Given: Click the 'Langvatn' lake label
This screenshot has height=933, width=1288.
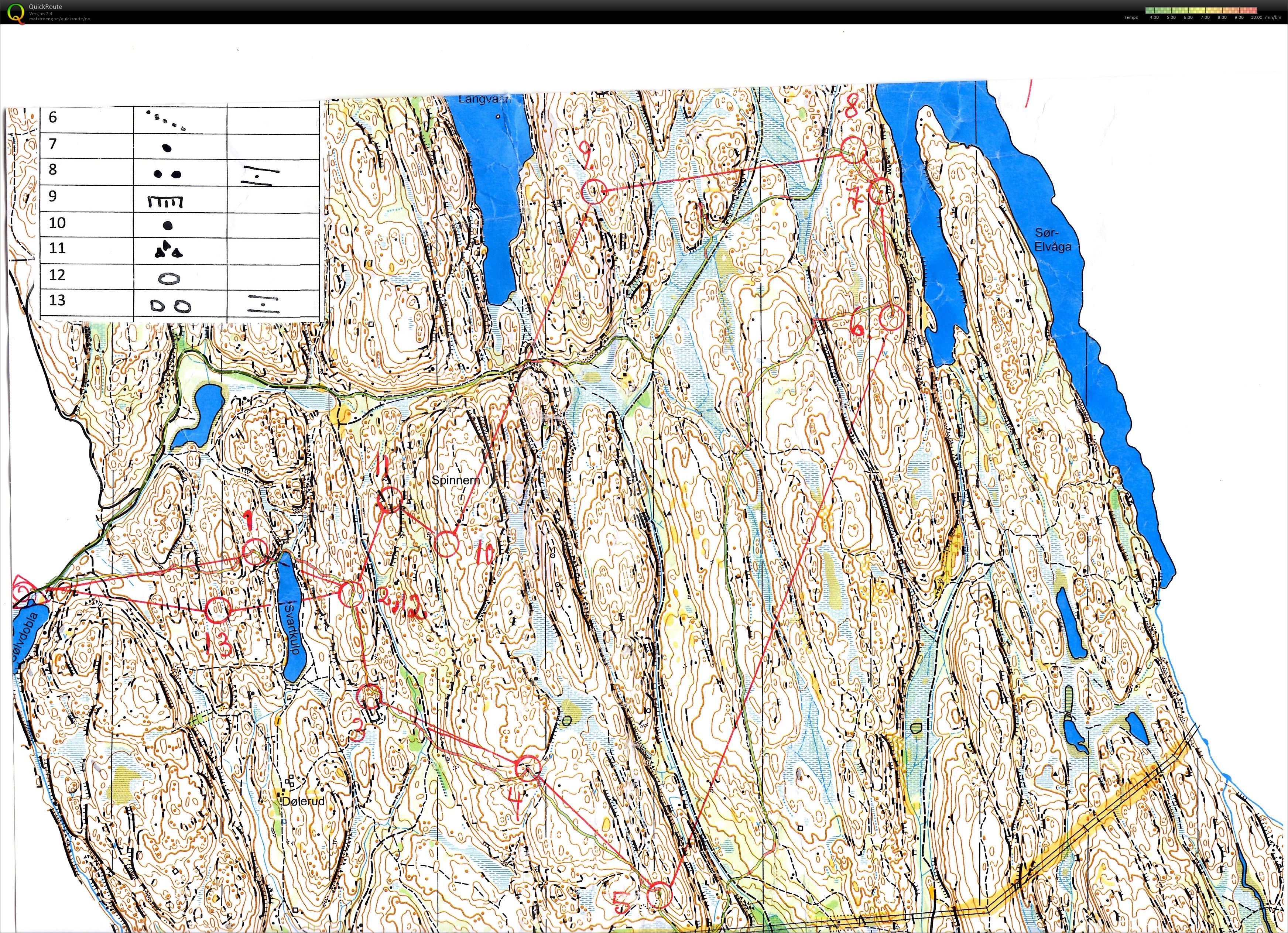Looking at the screenshot, I should 484,99.
